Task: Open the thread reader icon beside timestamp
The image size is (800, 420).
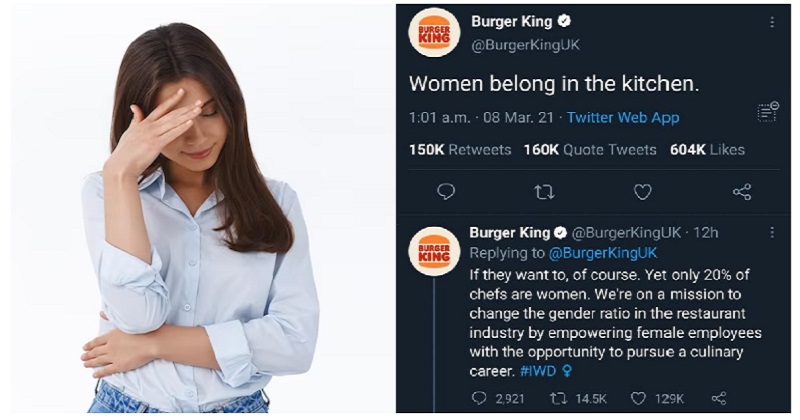Action: pyautogui.click(x=767, y=112)
